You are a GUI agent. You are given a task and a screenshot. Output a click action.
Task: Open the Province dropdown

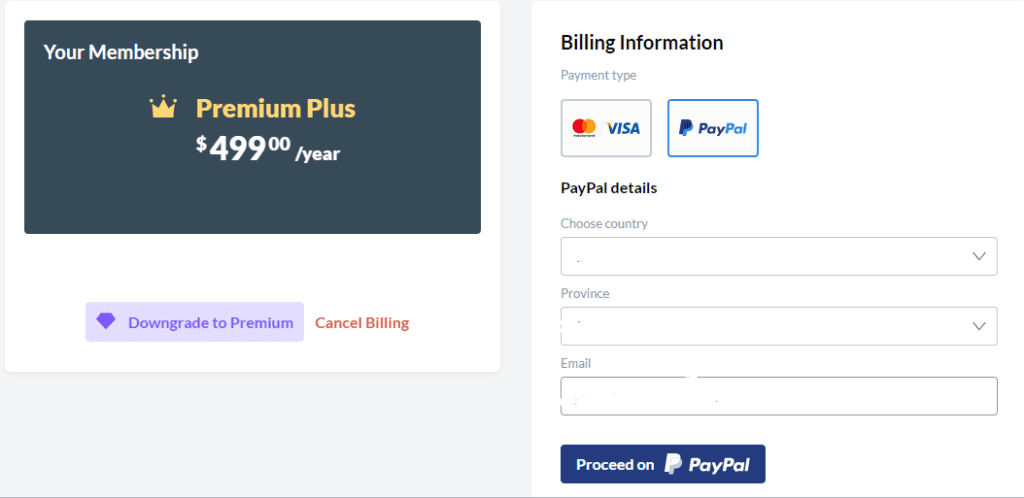(x=778, y=326)
